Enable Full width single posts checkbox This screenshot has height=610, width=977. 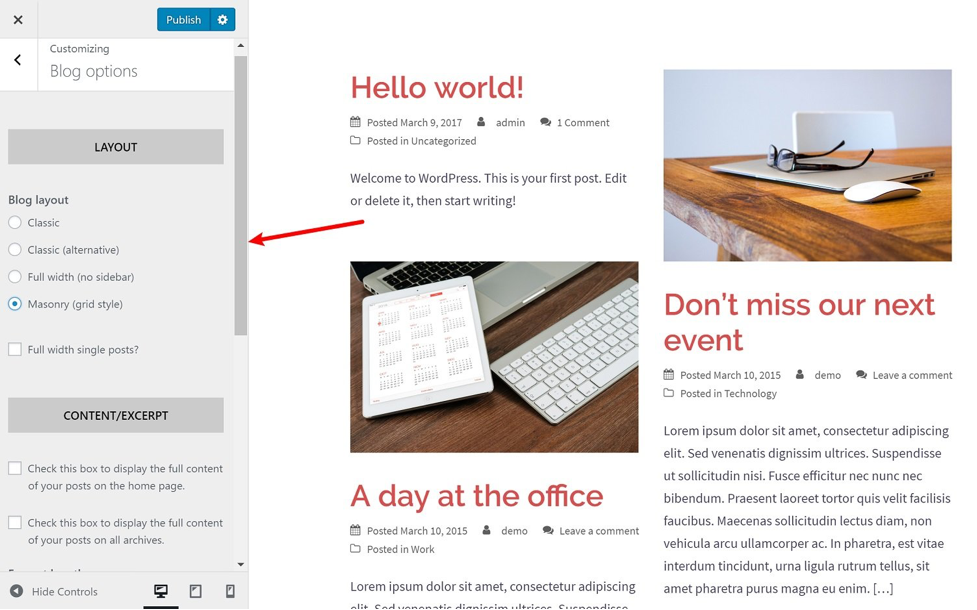point(15,349)
